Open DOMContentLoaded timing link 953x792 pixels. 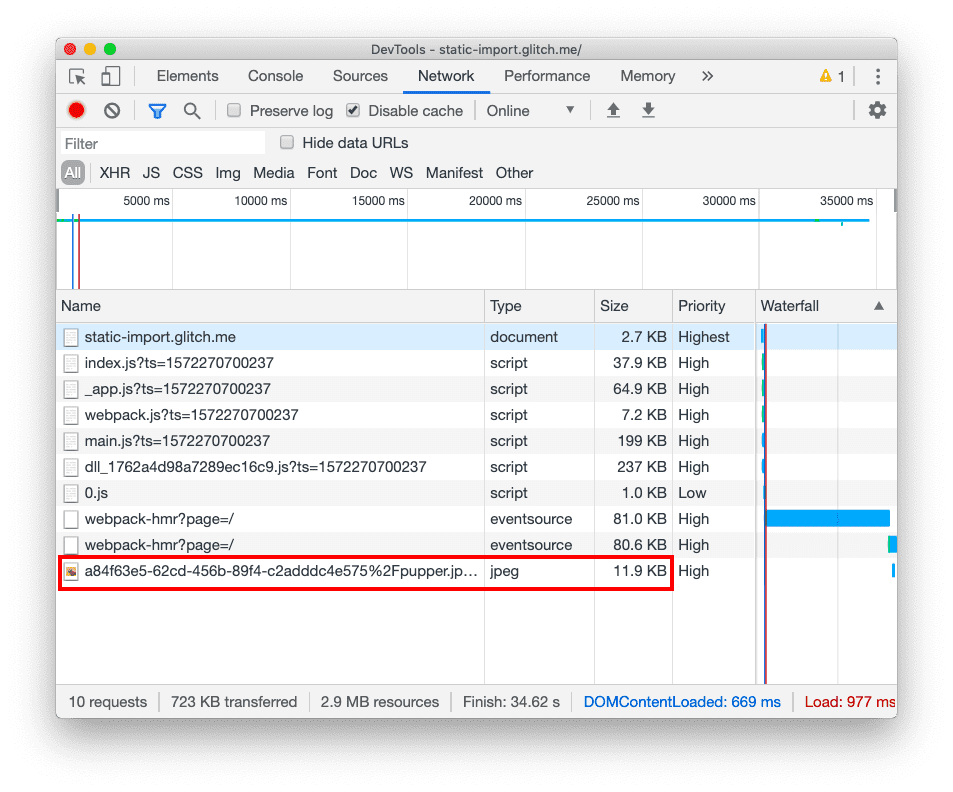click(682, 701)
